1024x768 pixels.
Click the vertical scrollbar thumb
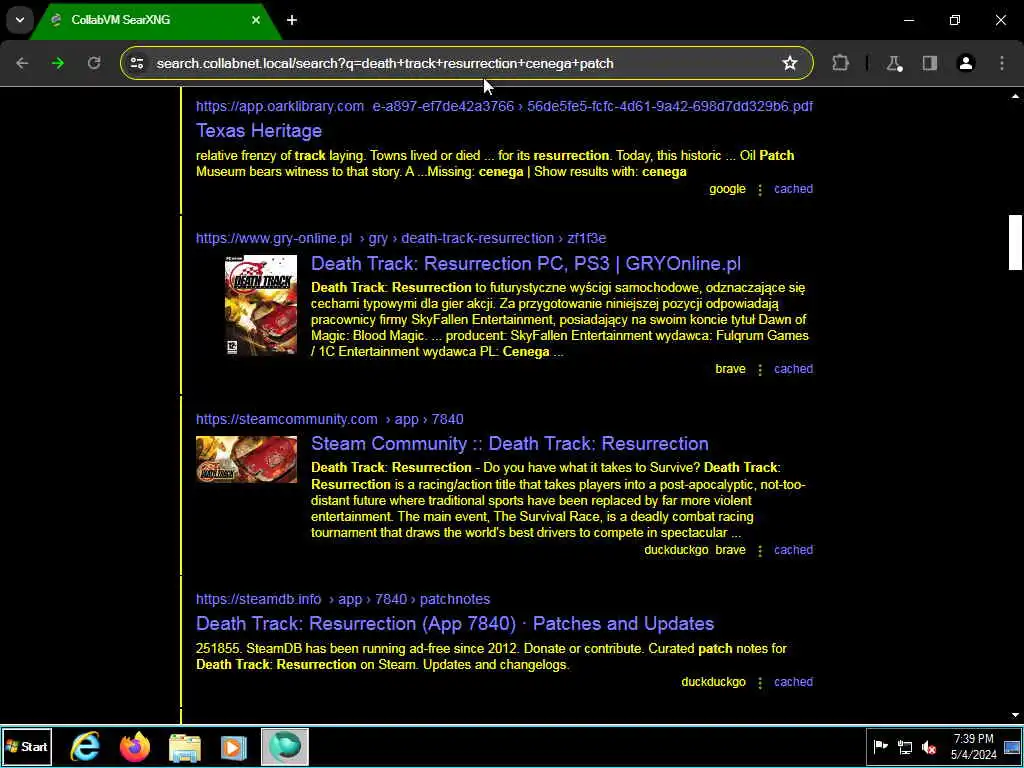(x=1015, y=242)
